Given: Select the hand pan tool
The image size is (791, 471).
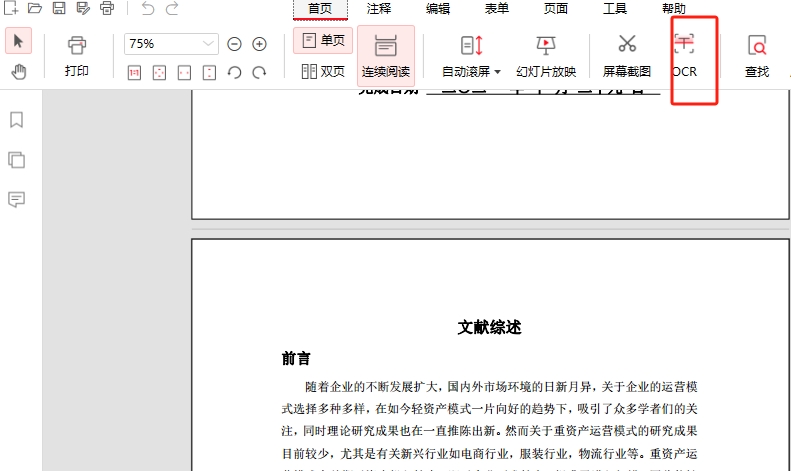Looking at the screenshot, I should (18, 71).
